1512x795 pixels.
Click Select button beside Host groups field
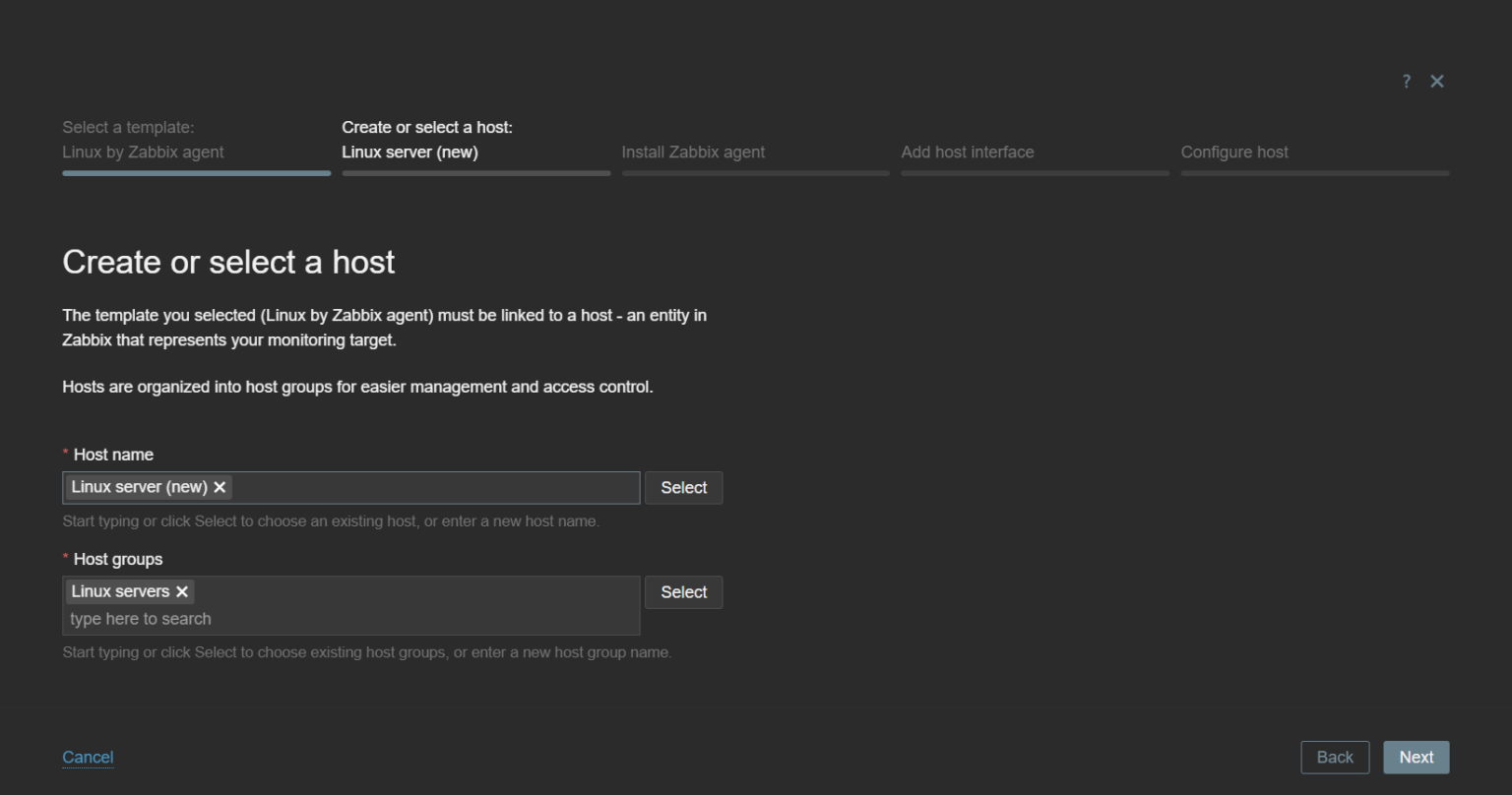[x=683, y=592]
